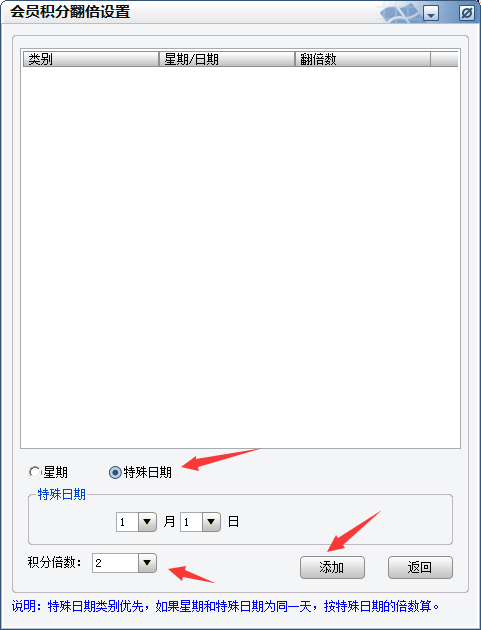Open the day dropdown arrow

point(211,522)
